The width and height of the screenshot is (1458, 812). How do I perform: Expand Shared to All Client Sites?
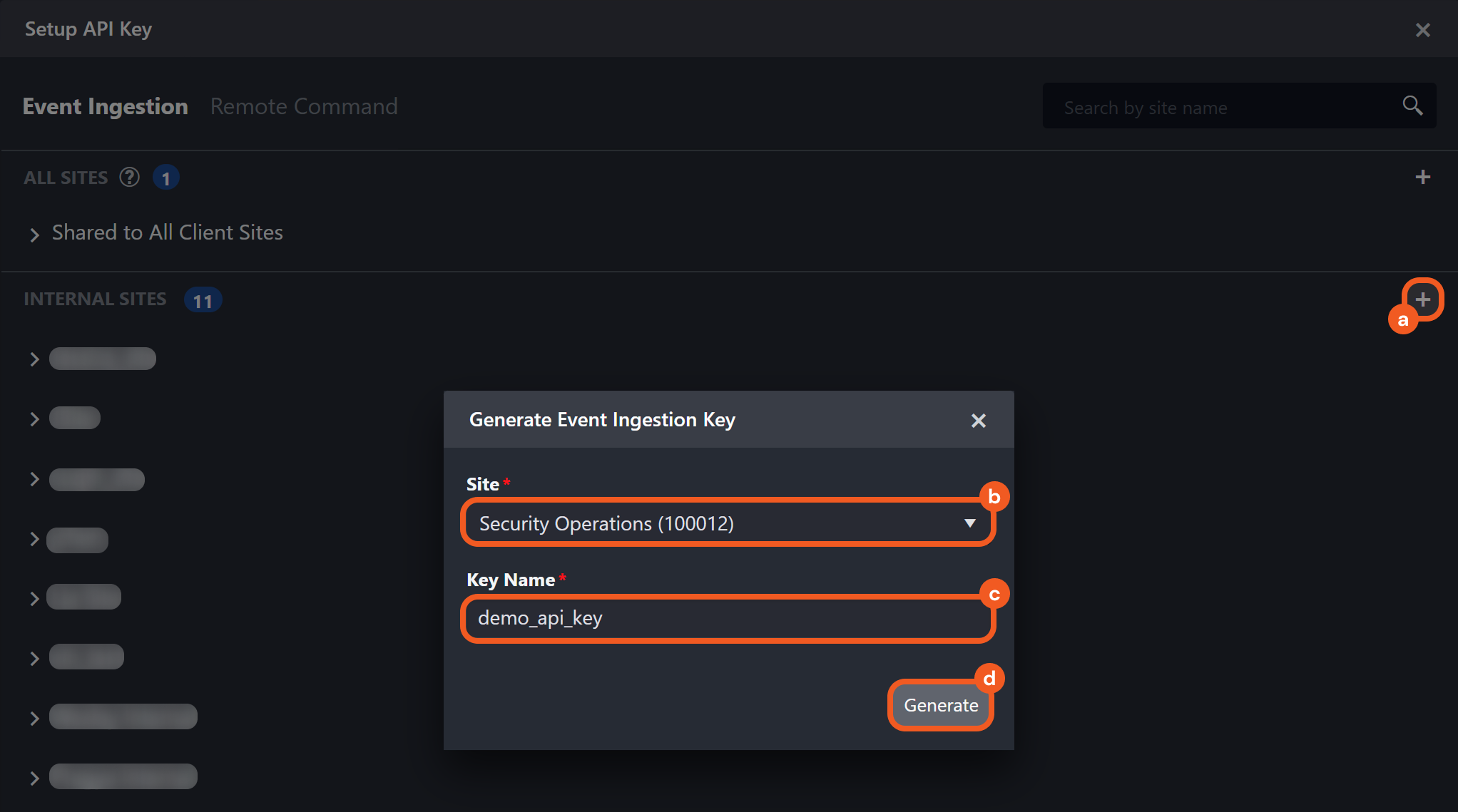34,234
